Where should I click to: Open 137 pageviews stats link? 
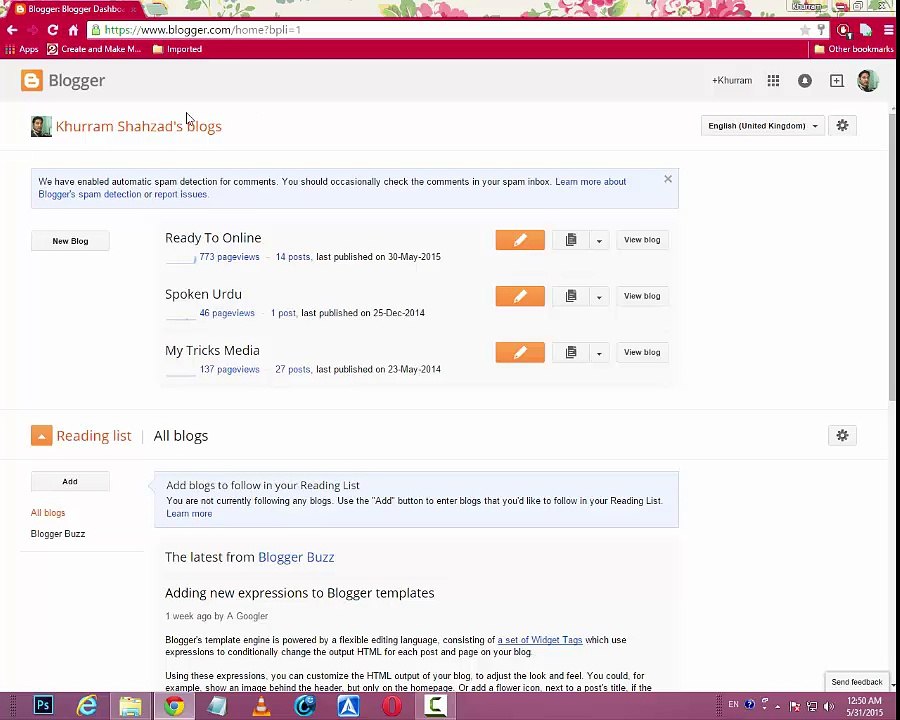tap(230, 369)
